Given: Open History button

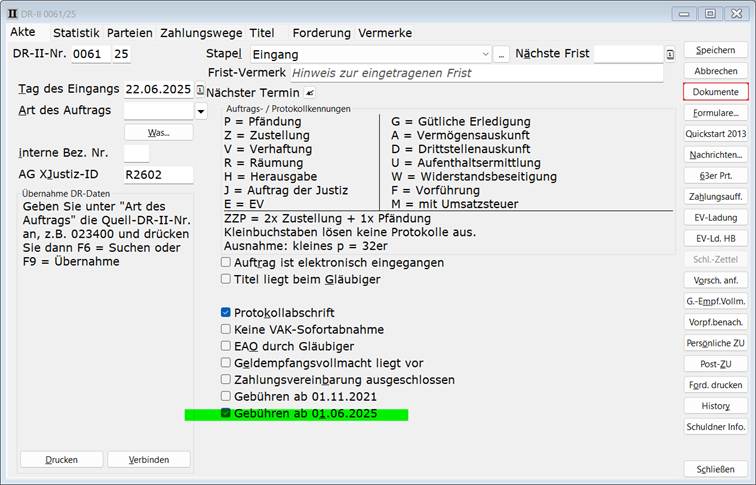Looking at the screenshot, I should pyautogui.click(x=716, y=406).
